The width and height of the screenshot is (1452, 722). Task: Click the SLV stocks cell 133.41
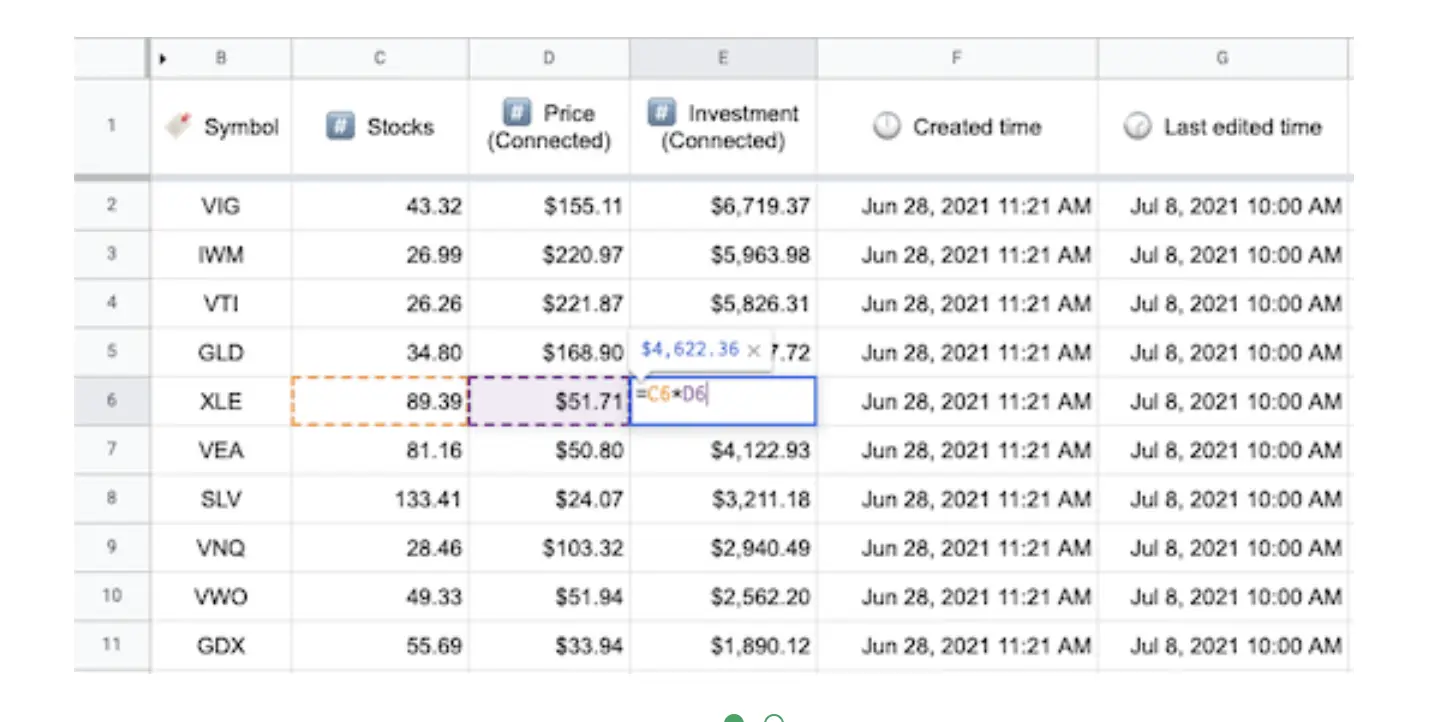click(x=380, y=499)
